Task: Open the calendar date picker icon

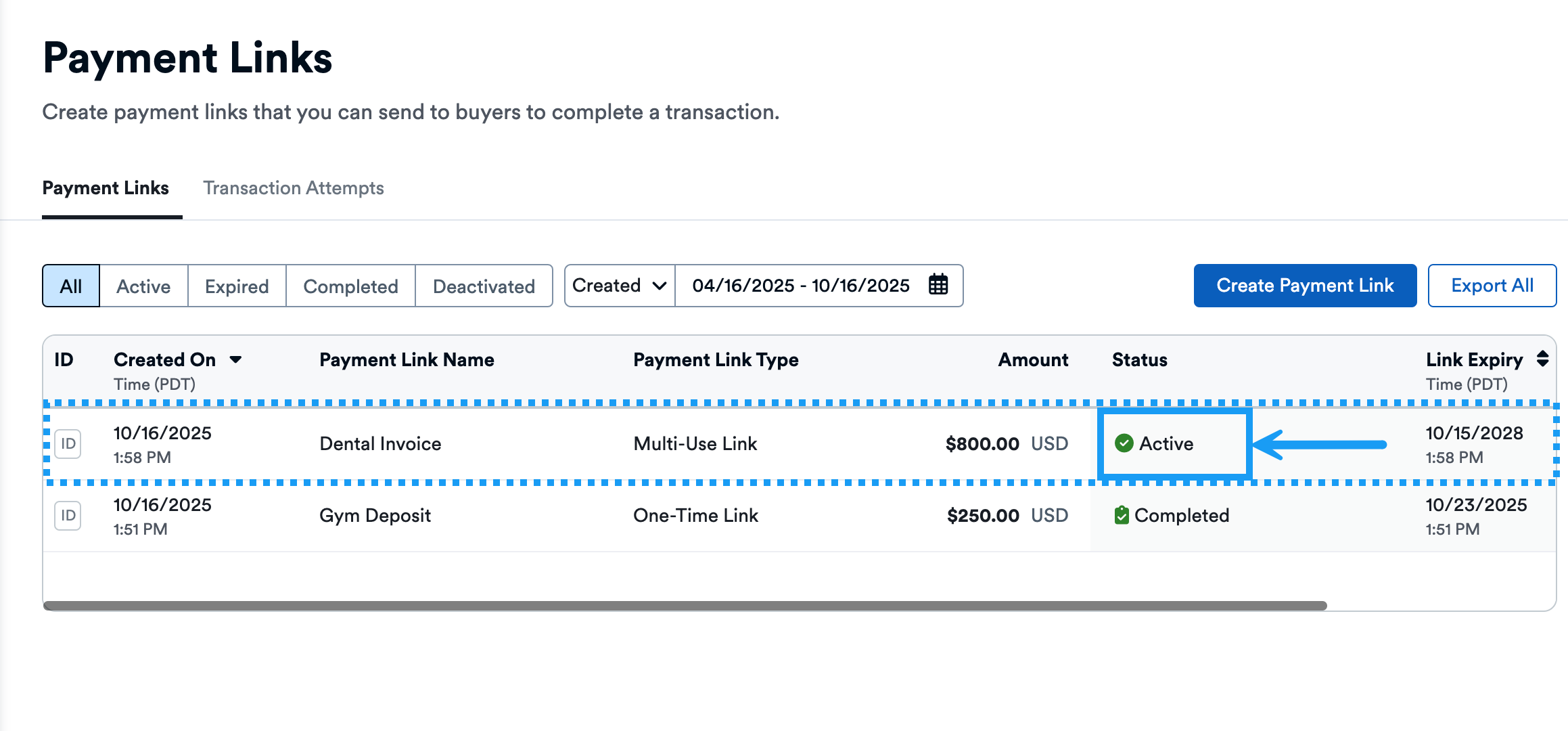Action: point(938,285)
